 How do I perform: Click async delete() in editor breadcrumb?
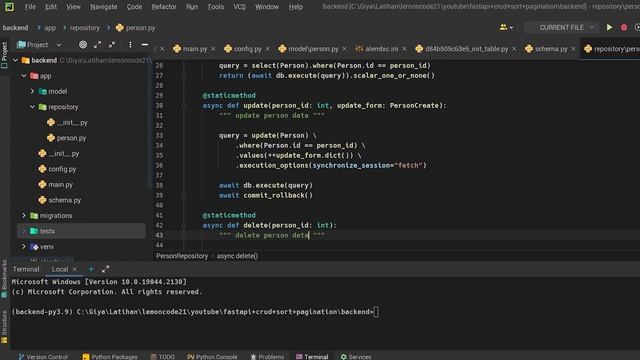pos(237,256)
